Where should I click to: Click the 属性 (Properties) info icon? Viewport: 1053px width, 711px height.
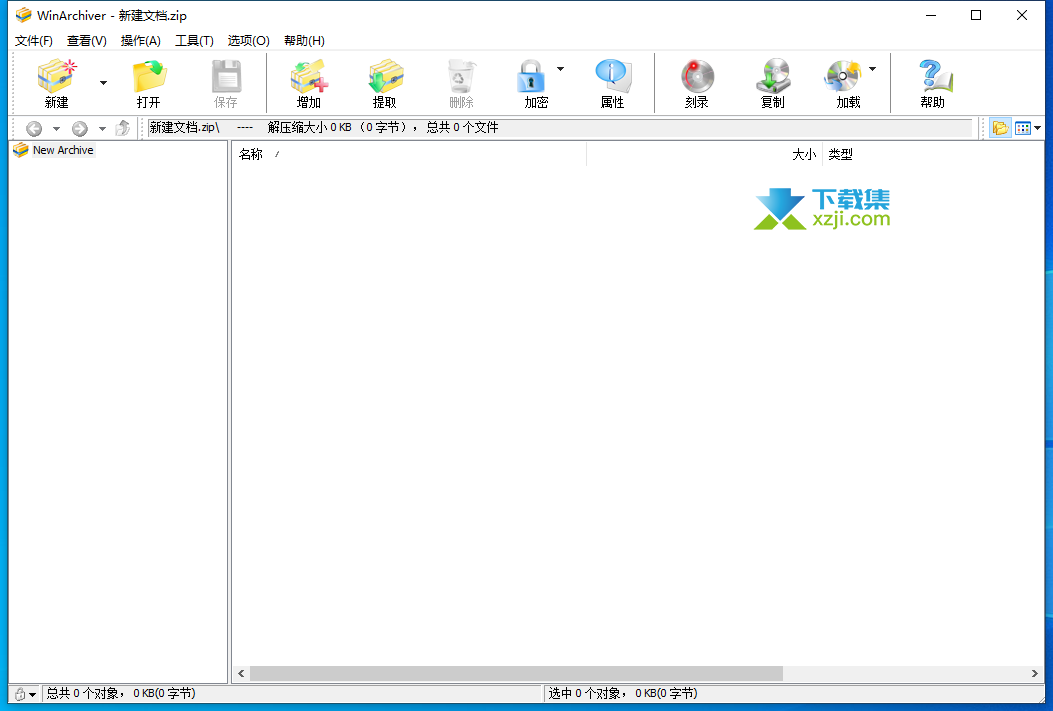point(613,76)
